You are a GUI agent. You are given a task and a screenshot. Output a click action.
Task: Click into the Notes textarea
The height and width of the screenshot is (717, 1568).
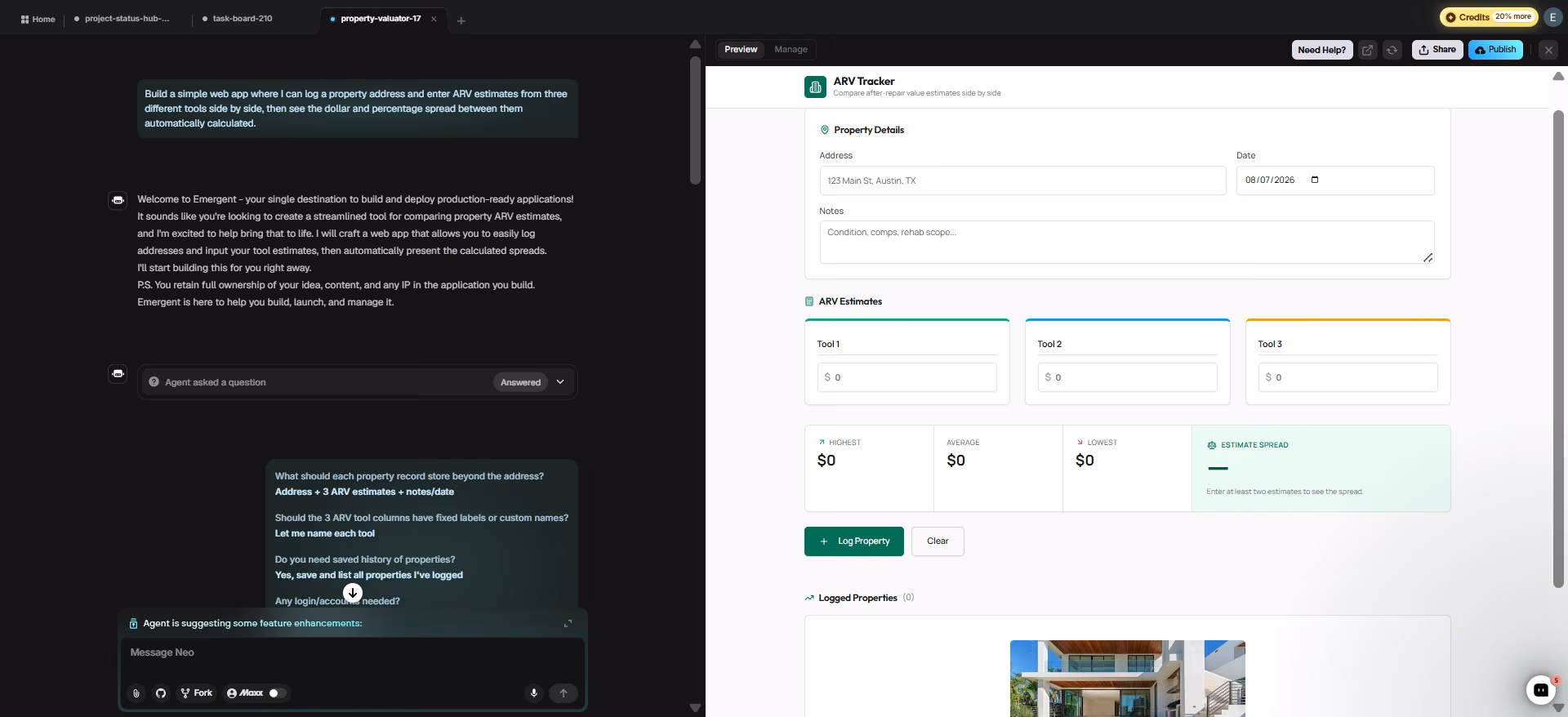click(x=1126, y=242)
